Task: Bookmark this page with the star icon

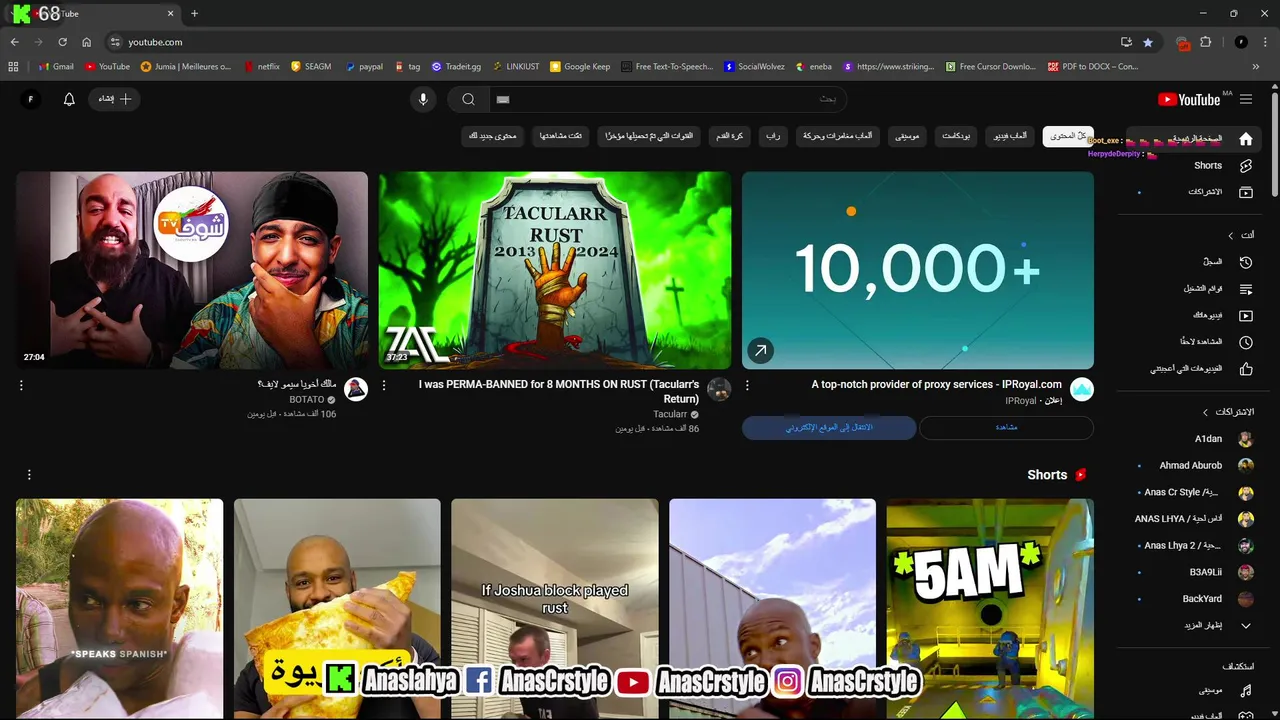Action: click(1148, 42)
